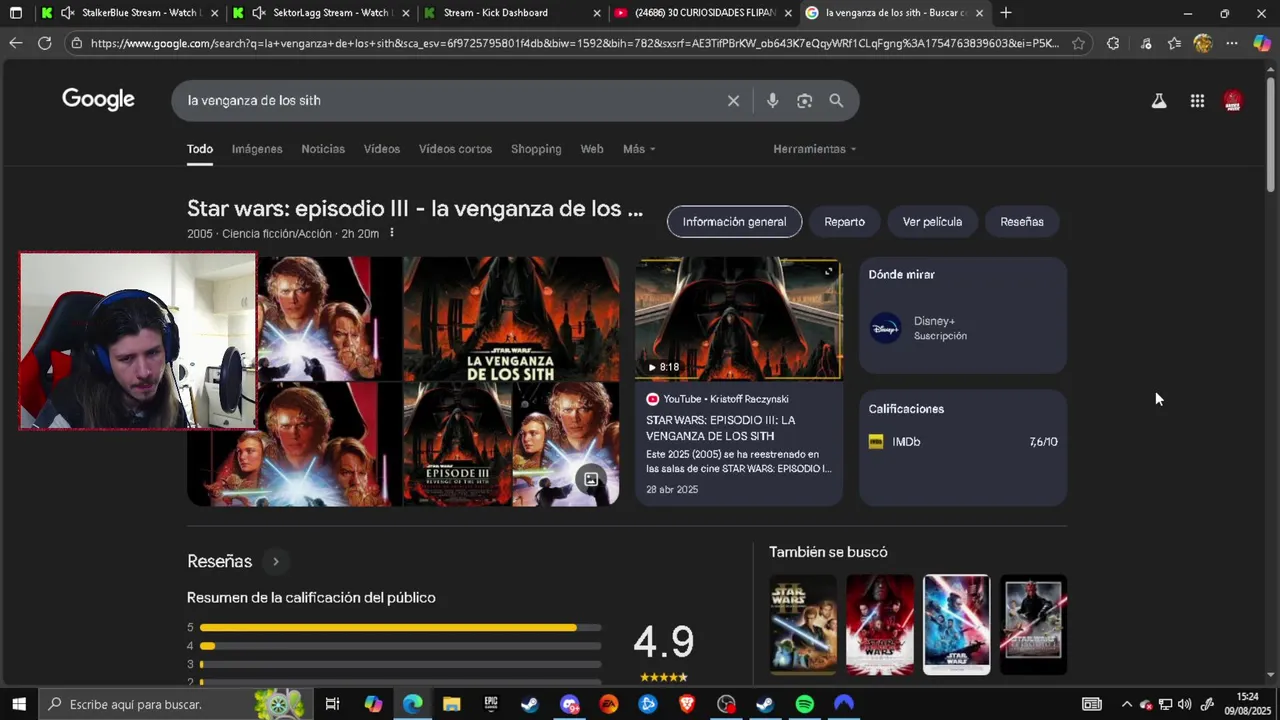
Task: Click the magnifying glass search button
Action: coord(836,101)
